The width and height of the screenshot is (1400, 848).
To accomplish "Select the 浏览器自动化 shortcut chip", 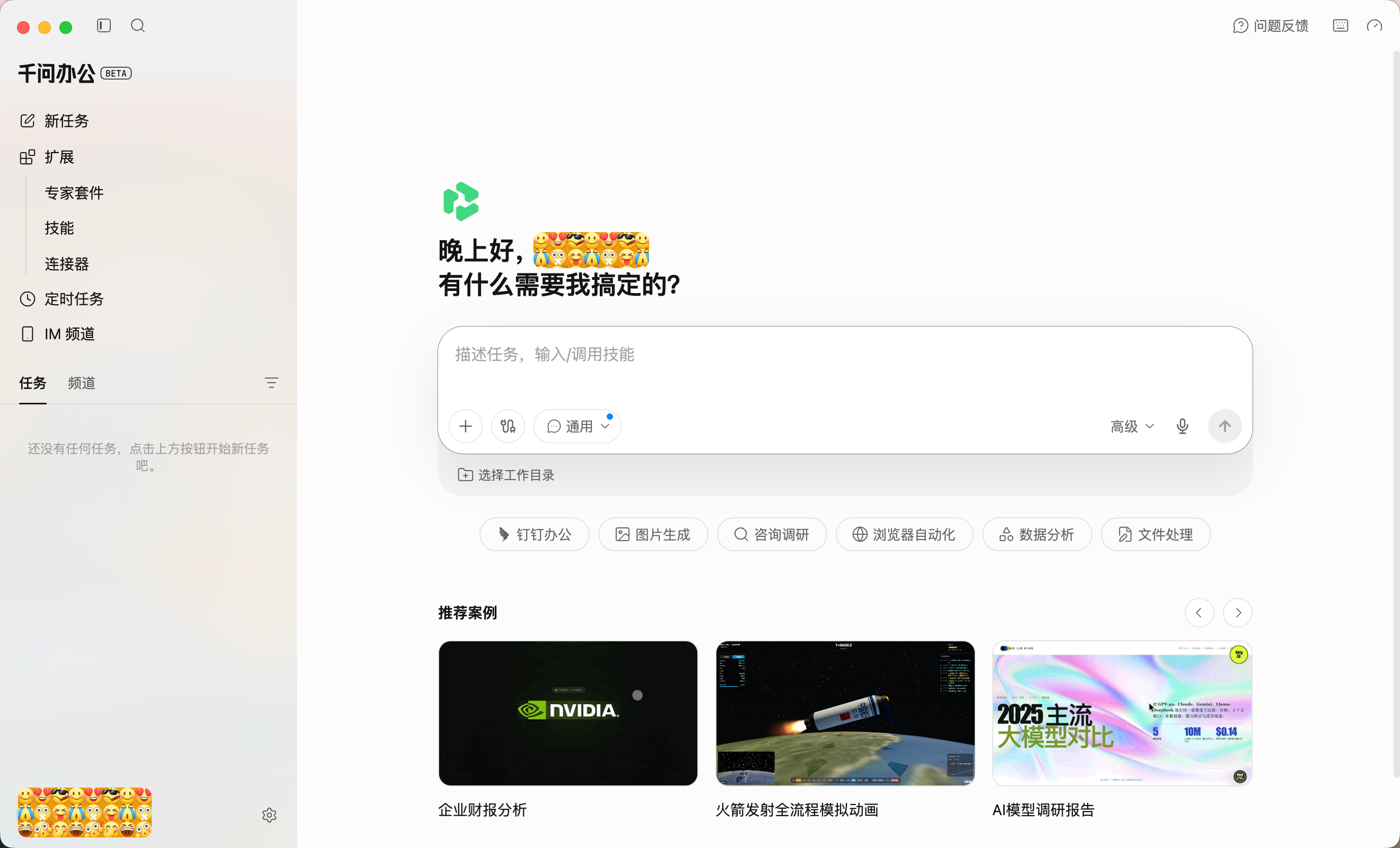I will click(904, 534).
